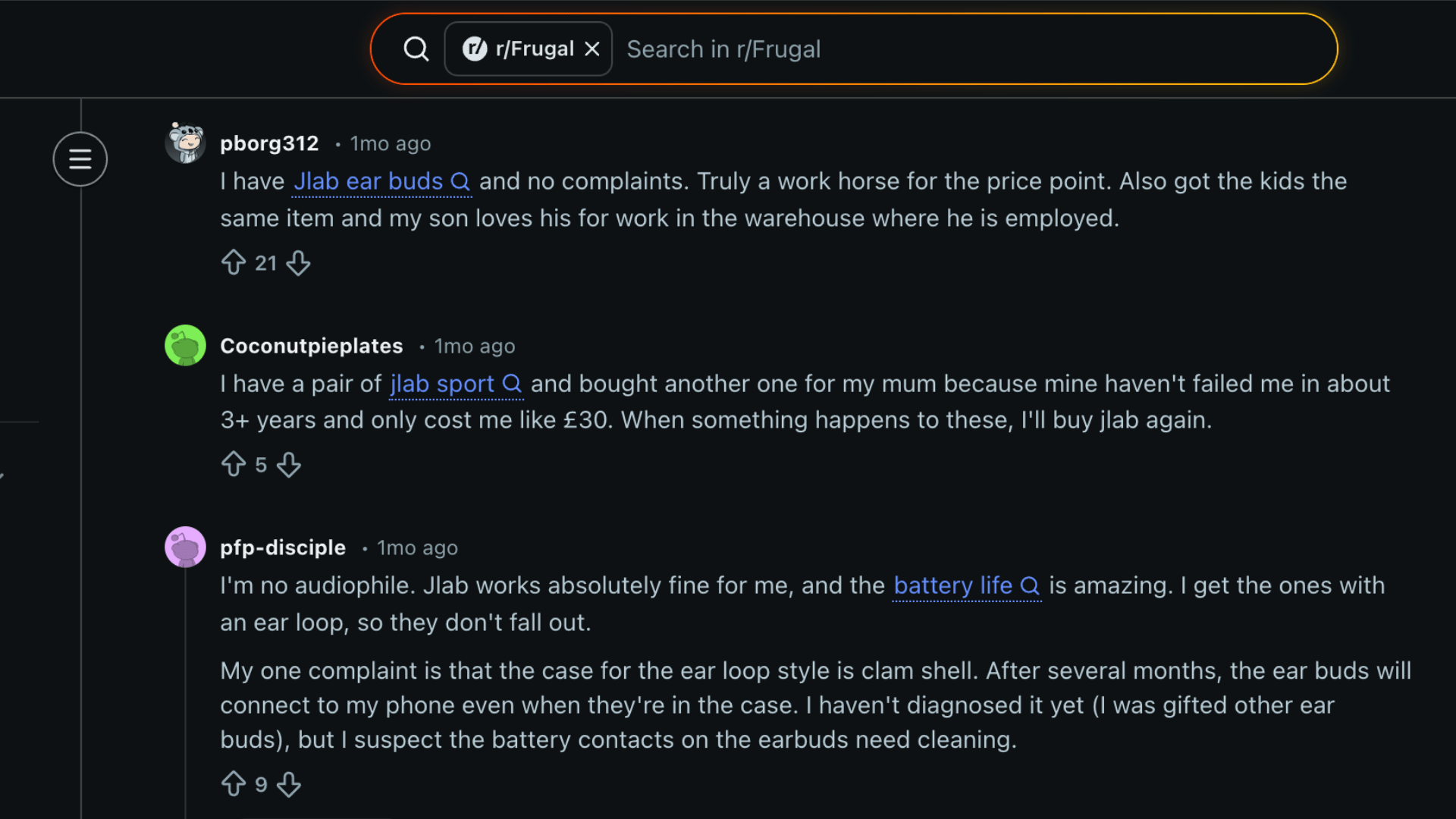
Task: Click the search icon beside 'battery life'
Action: tap(1030, 585)
